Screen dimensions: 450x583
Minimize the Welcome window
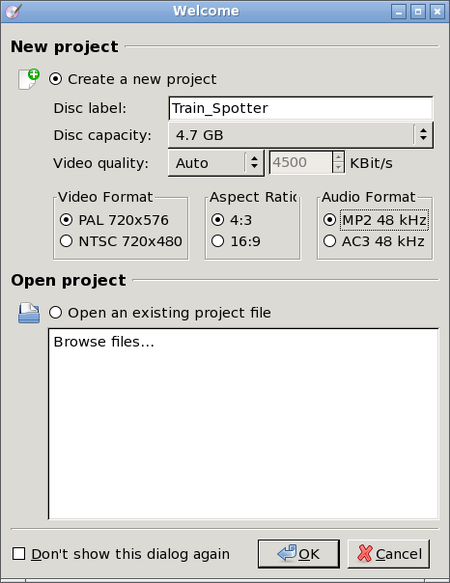click(x=399, y=12)
